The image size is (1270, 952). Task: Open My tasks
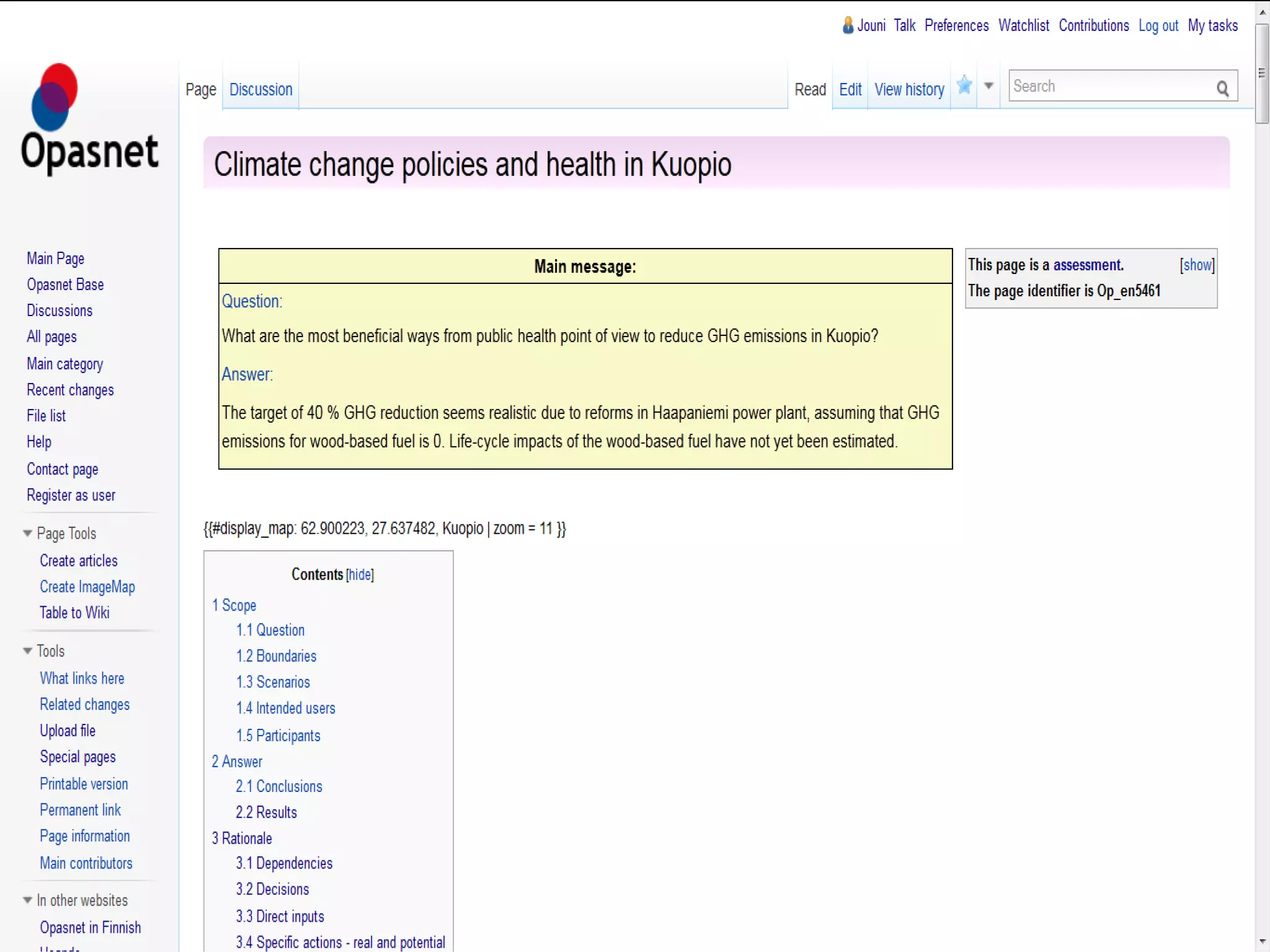(1213, 25)
